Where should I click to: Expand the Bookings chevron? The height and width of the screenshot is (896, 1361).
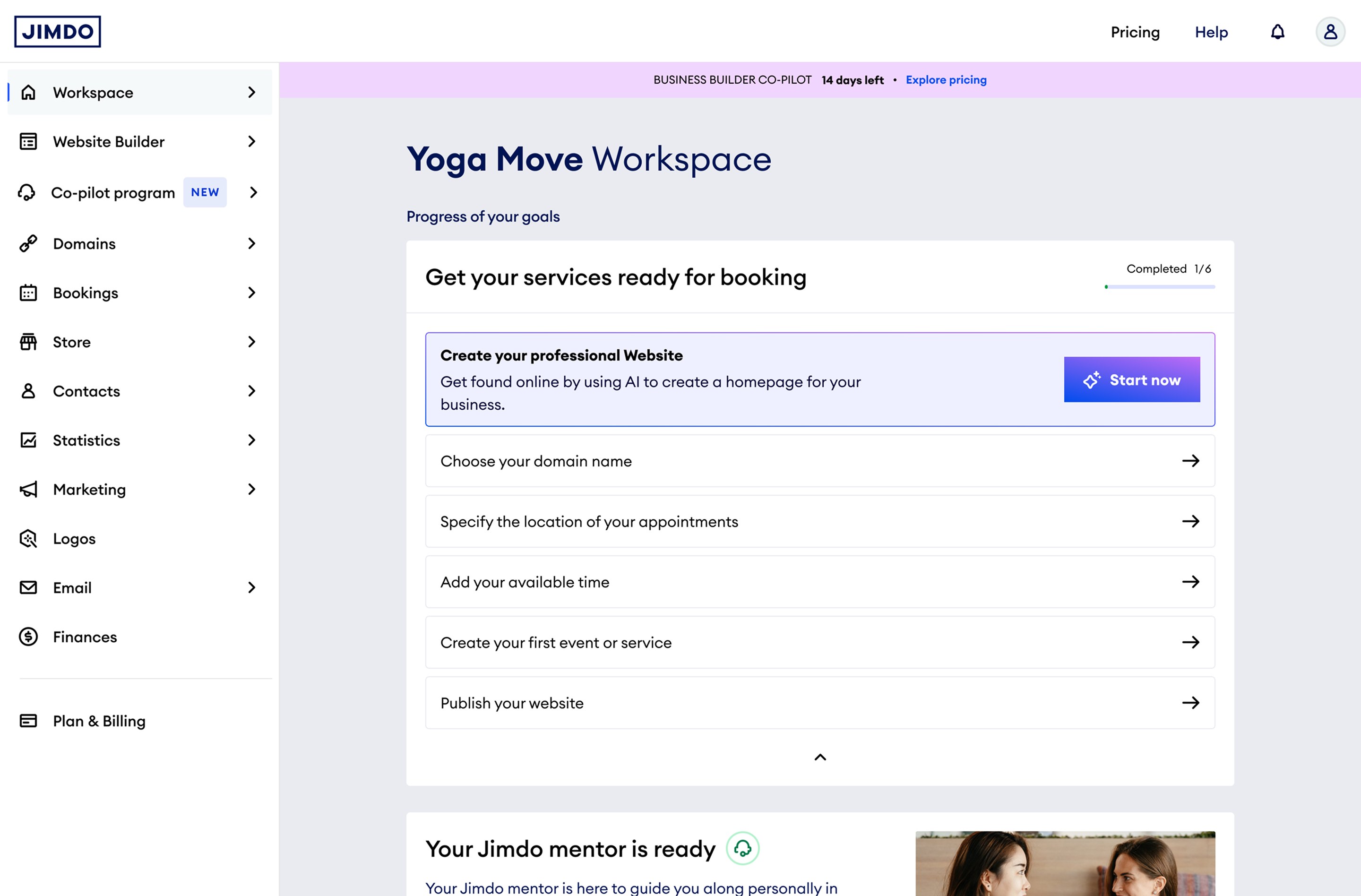click(x=251, y=292)
